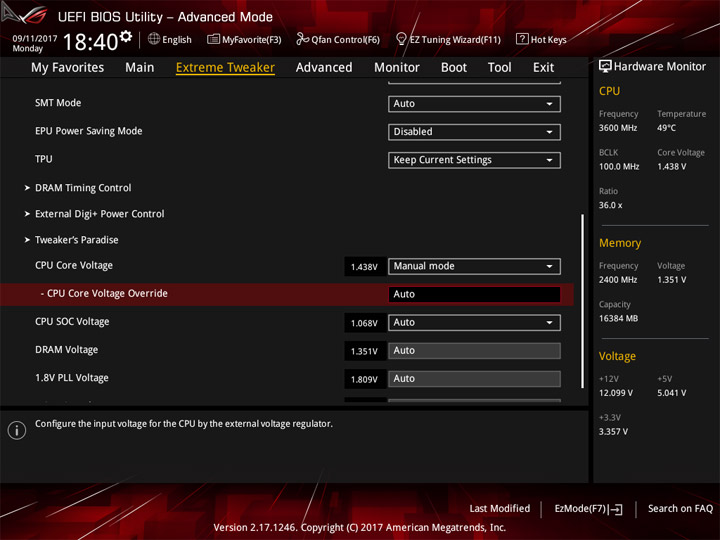Click the 1.438V value next to CPU Core Voltage

point(364,267)
